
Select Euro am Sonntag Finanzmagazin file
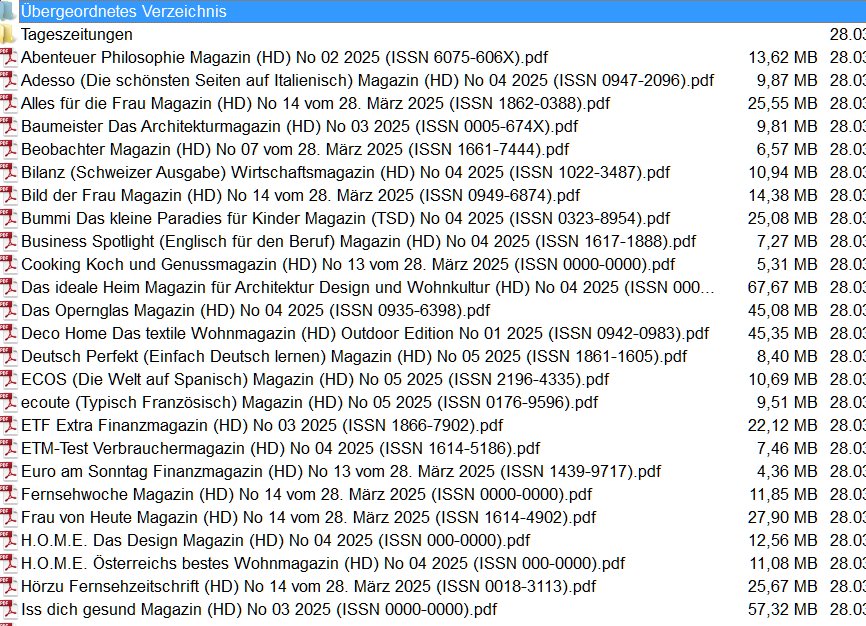point(341,471)
